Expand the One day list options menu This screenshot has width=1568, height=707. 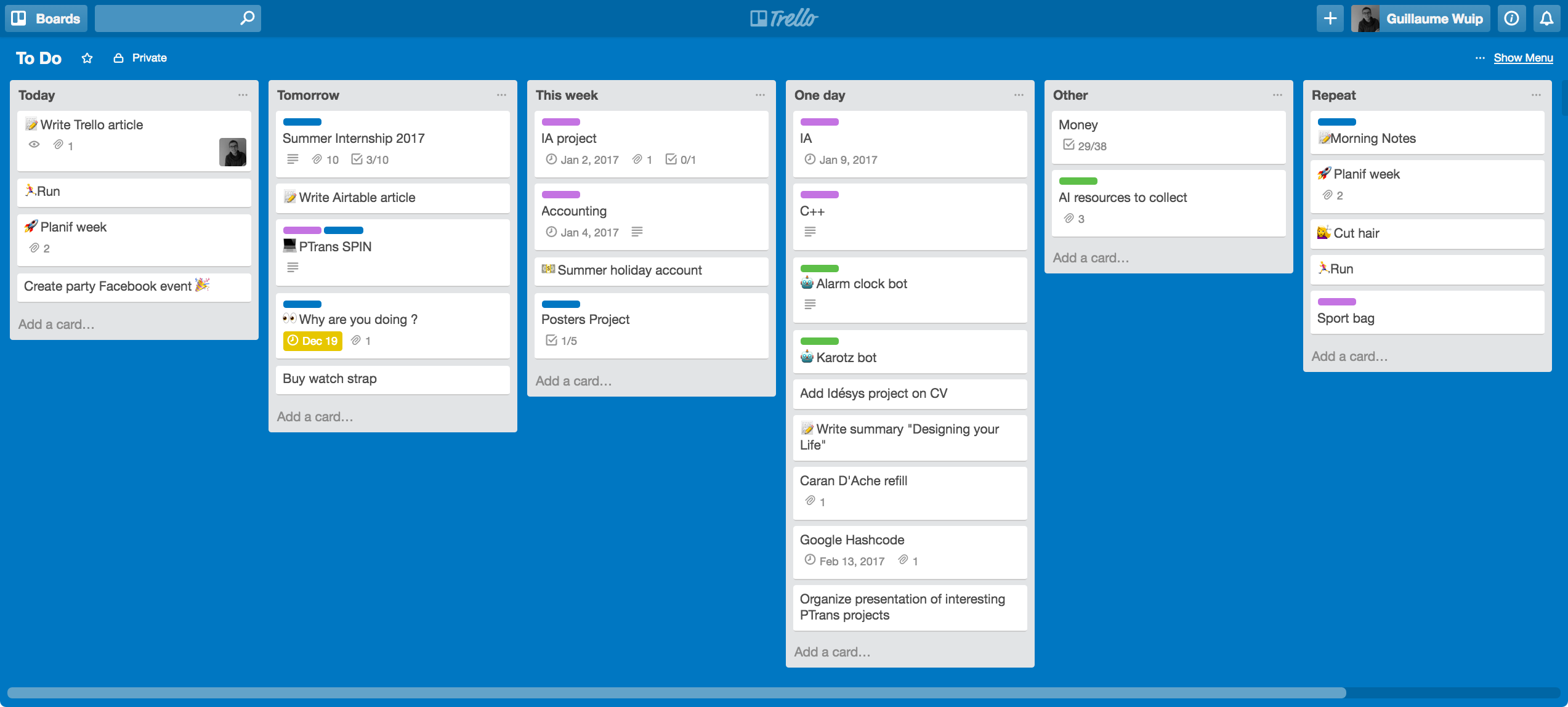click(x=1020, y=94)
